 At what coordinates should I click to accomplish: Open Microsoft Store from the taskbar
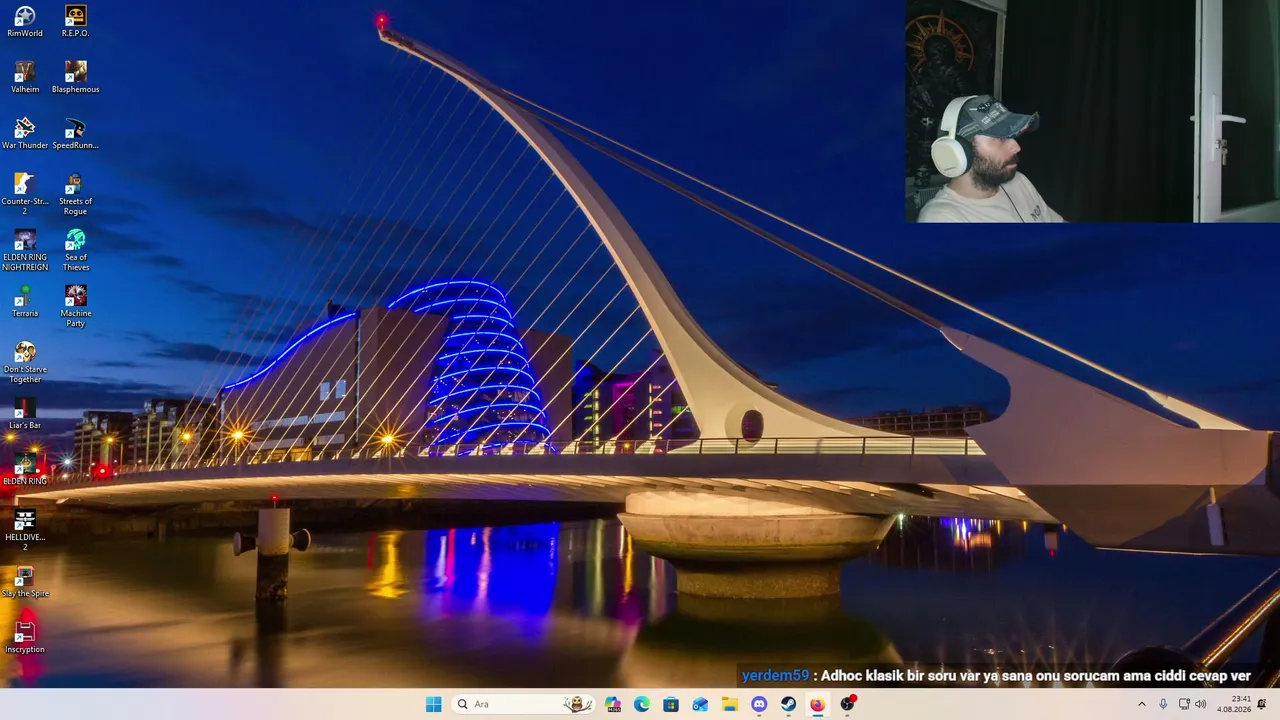(x=671, y=704)
